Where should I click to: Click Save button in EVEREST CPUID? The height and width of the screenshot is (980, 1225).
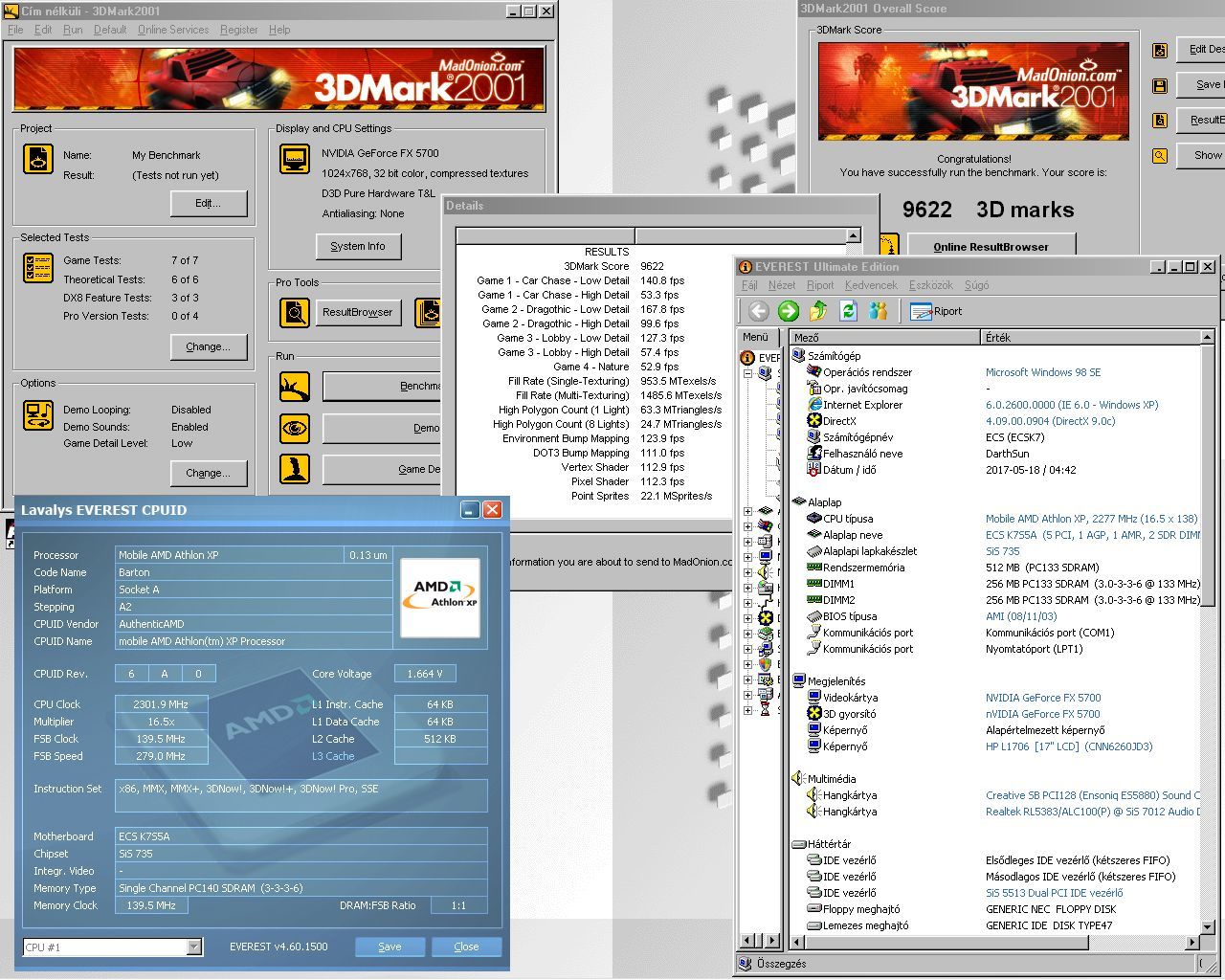point(390,947)
